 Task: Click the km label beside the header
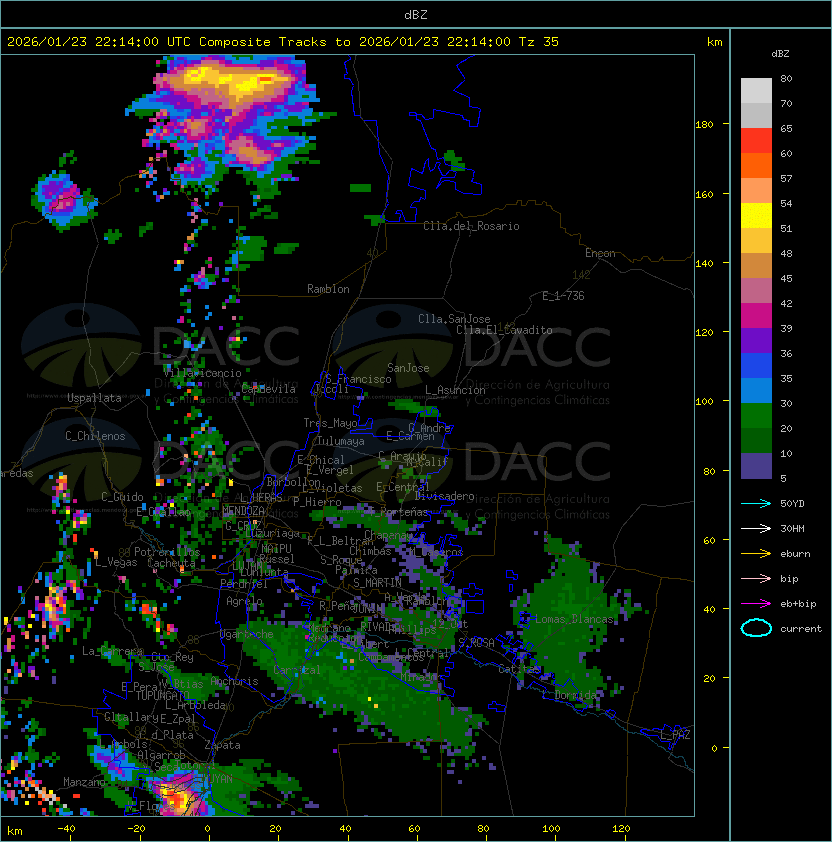click(714, 42)
